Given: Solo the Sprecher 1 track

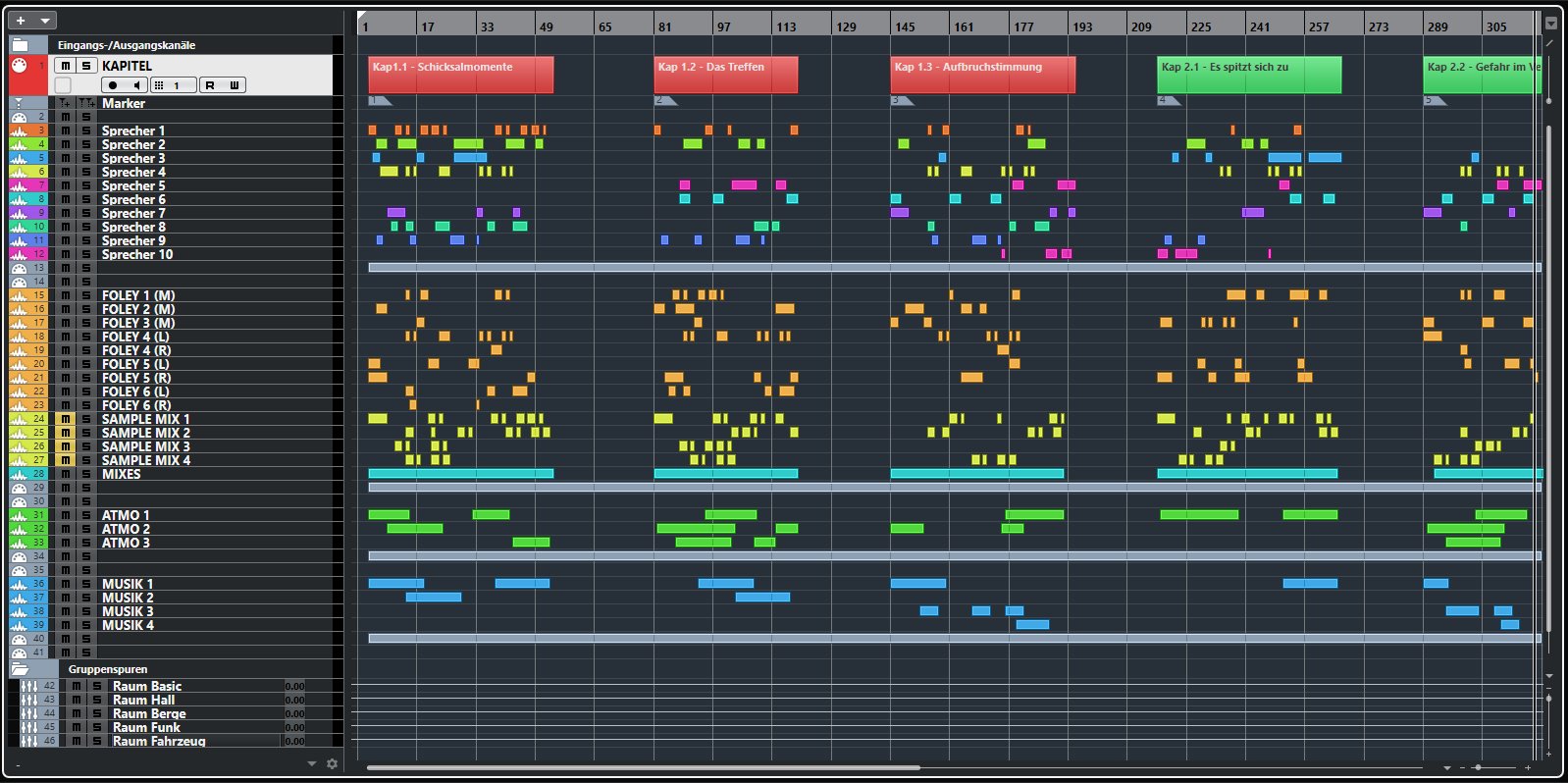Looking at the screenshot, I should tap(86, 130).
